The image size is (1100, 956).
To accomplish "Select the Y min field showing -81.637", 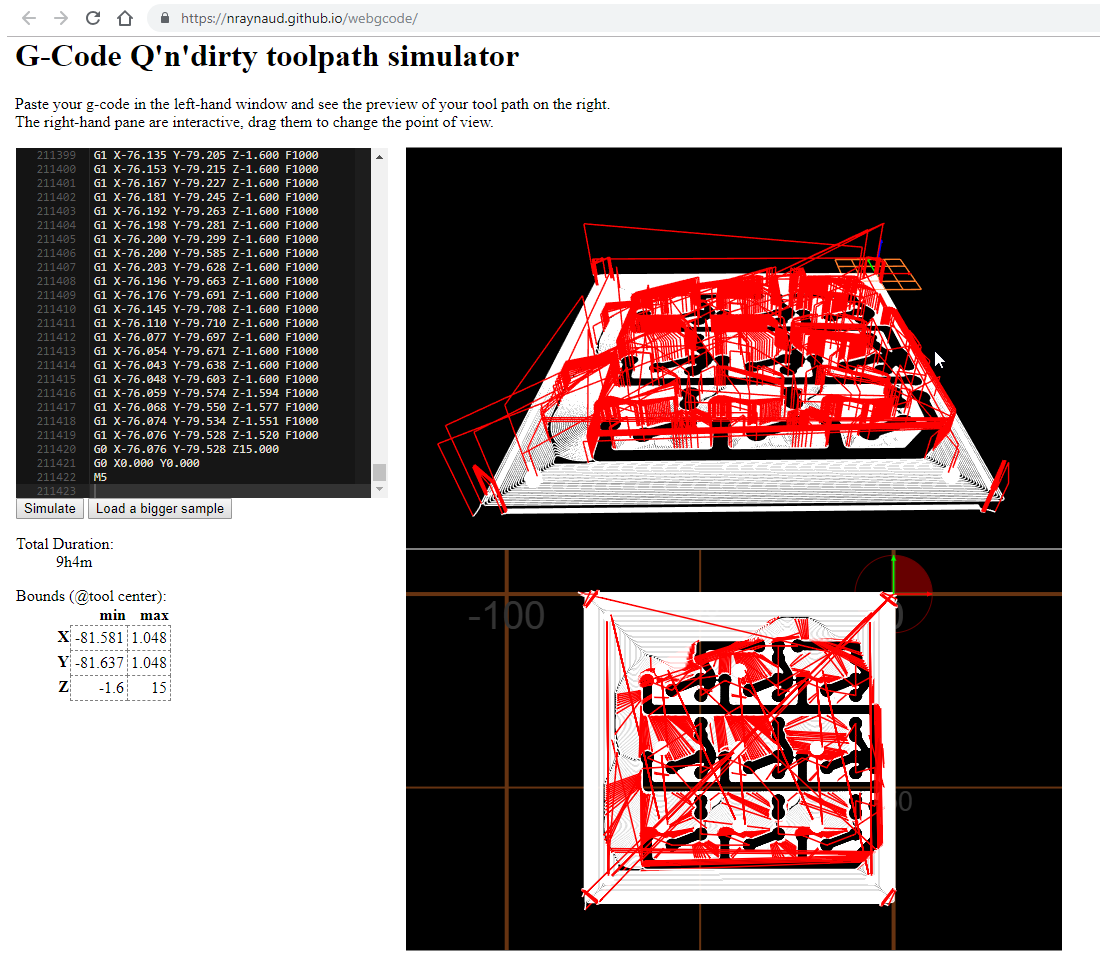I will [97, 662].
